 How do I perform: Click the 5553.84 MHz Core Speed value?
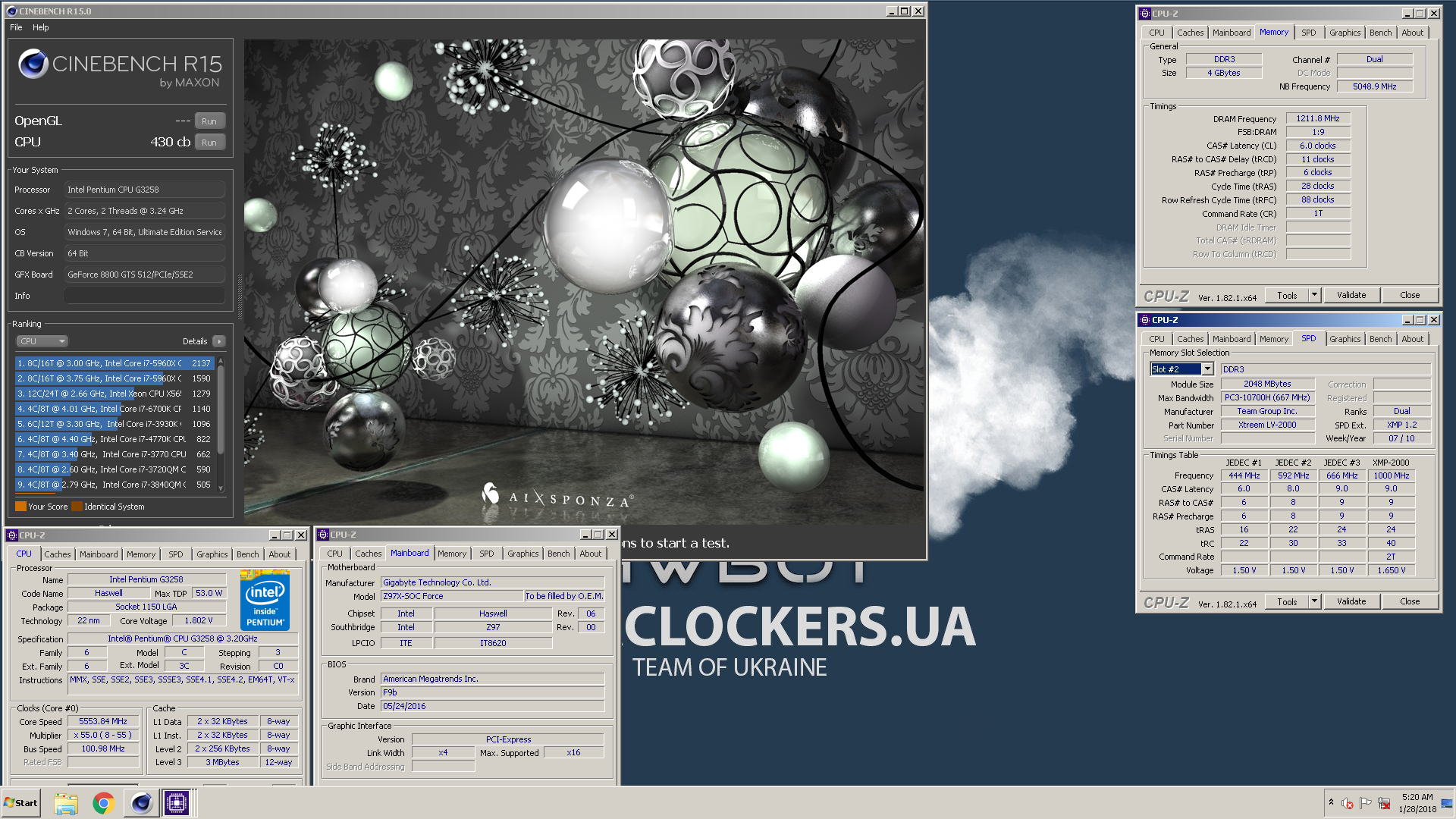coord(103,721)
